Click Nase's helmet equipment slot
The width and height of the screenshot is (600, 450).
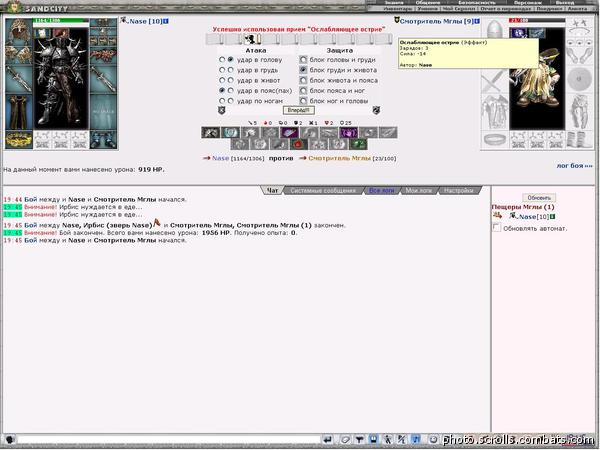tap(18, 32)
